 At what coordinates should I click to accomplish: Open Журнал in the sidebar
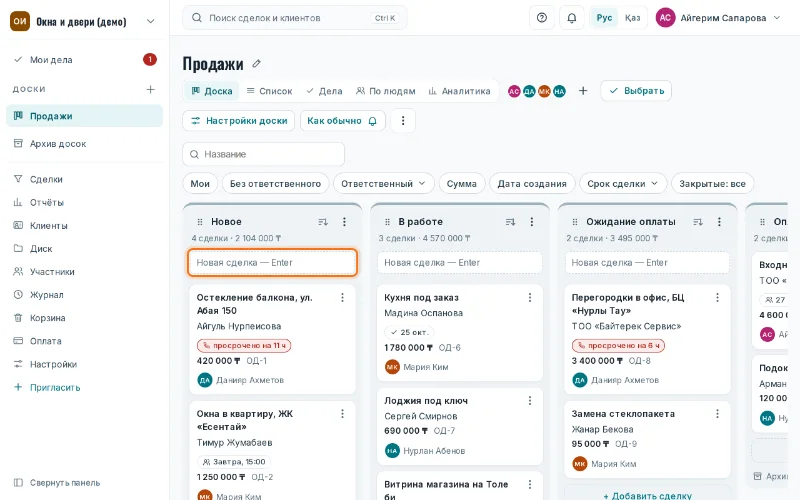coord(85,295)
